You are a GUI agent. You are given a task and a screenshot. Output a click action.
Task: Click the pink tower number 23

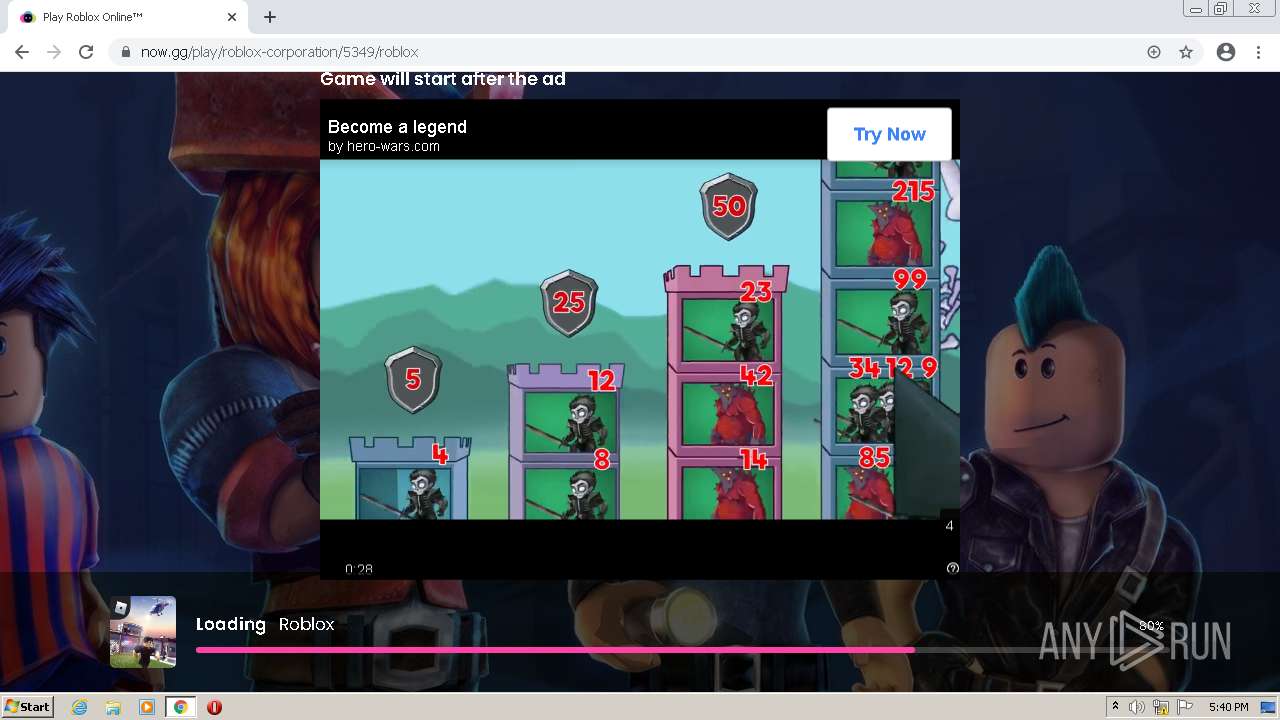pyautogui.click(x=756, y=291)
